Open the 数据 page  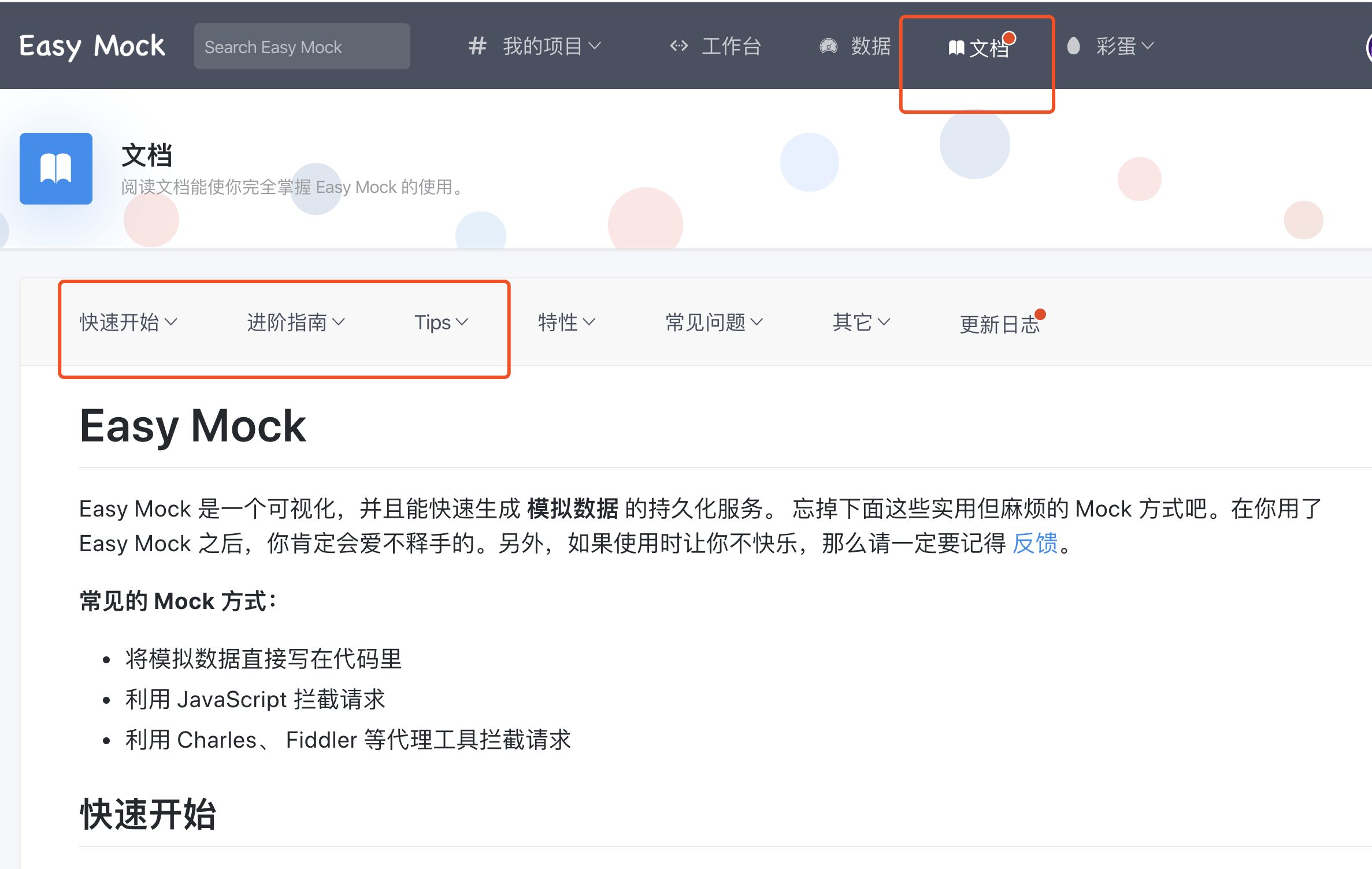click(x=870, y=46)
